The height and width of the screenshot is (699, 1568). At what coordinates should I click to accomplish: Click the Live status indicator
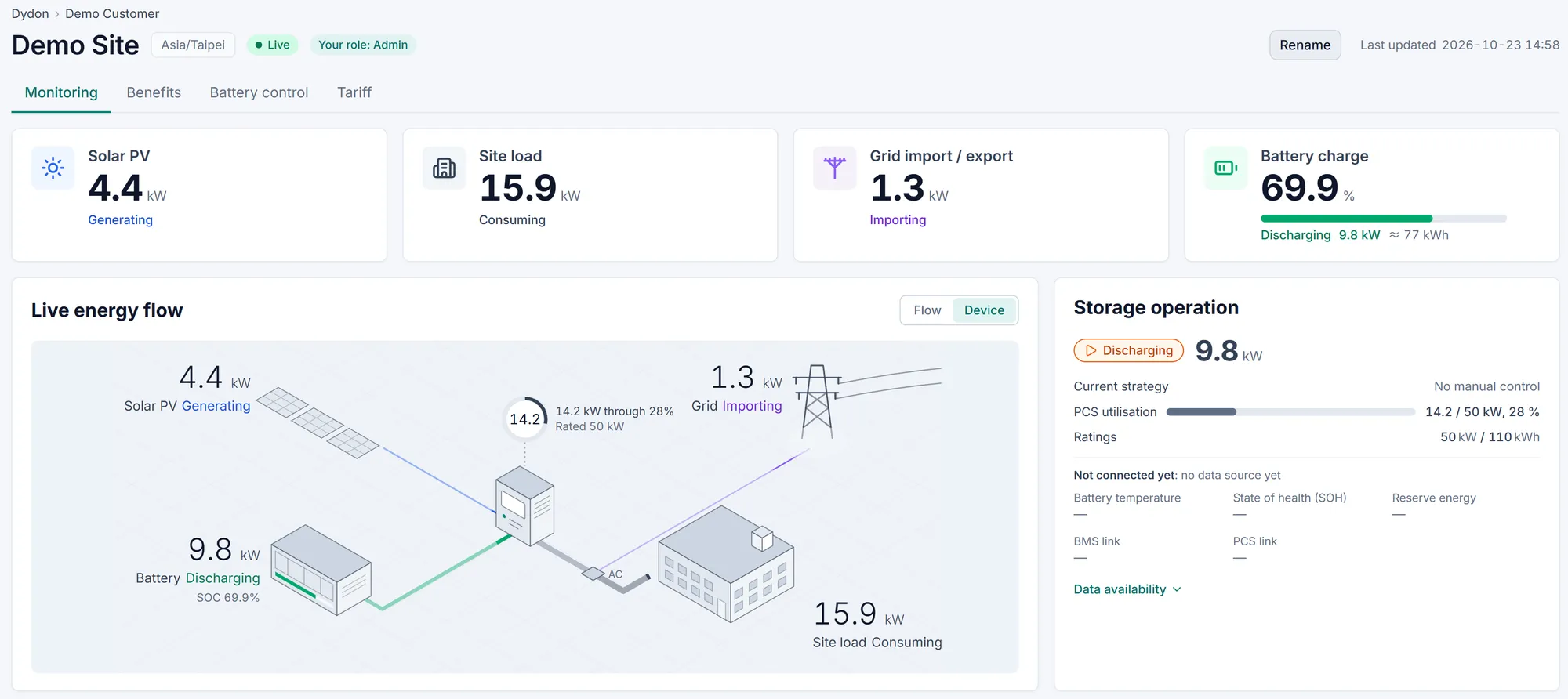tap(272, 45)
